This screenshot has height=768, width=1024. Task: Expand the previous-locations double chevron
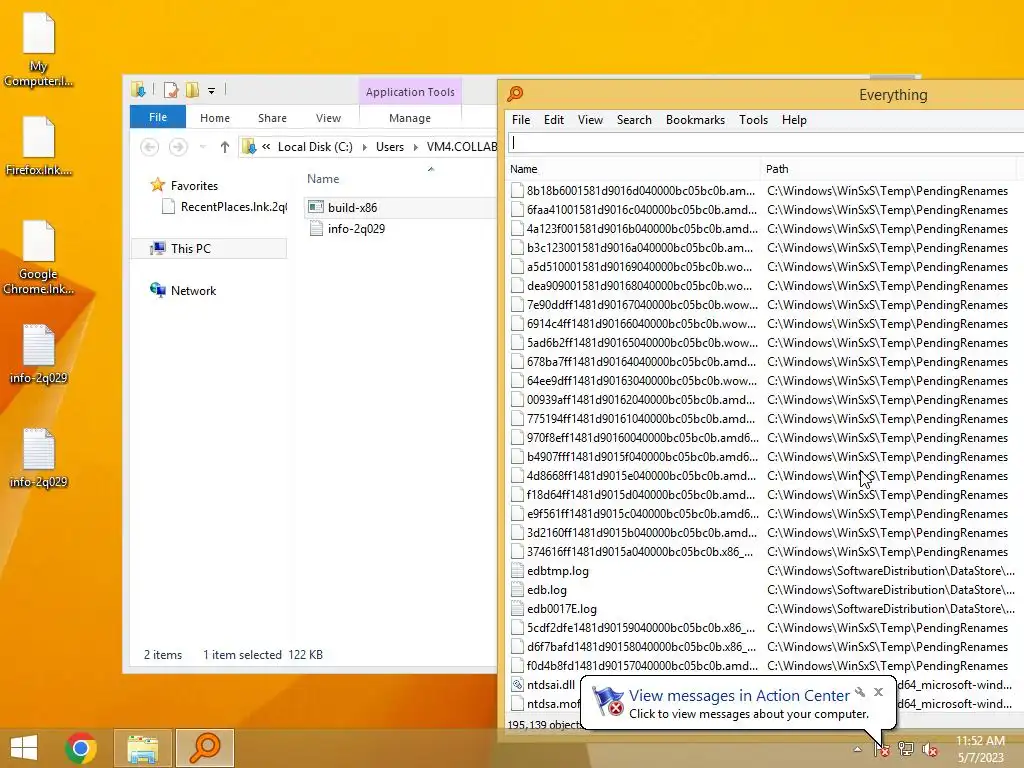coord(266,147)
